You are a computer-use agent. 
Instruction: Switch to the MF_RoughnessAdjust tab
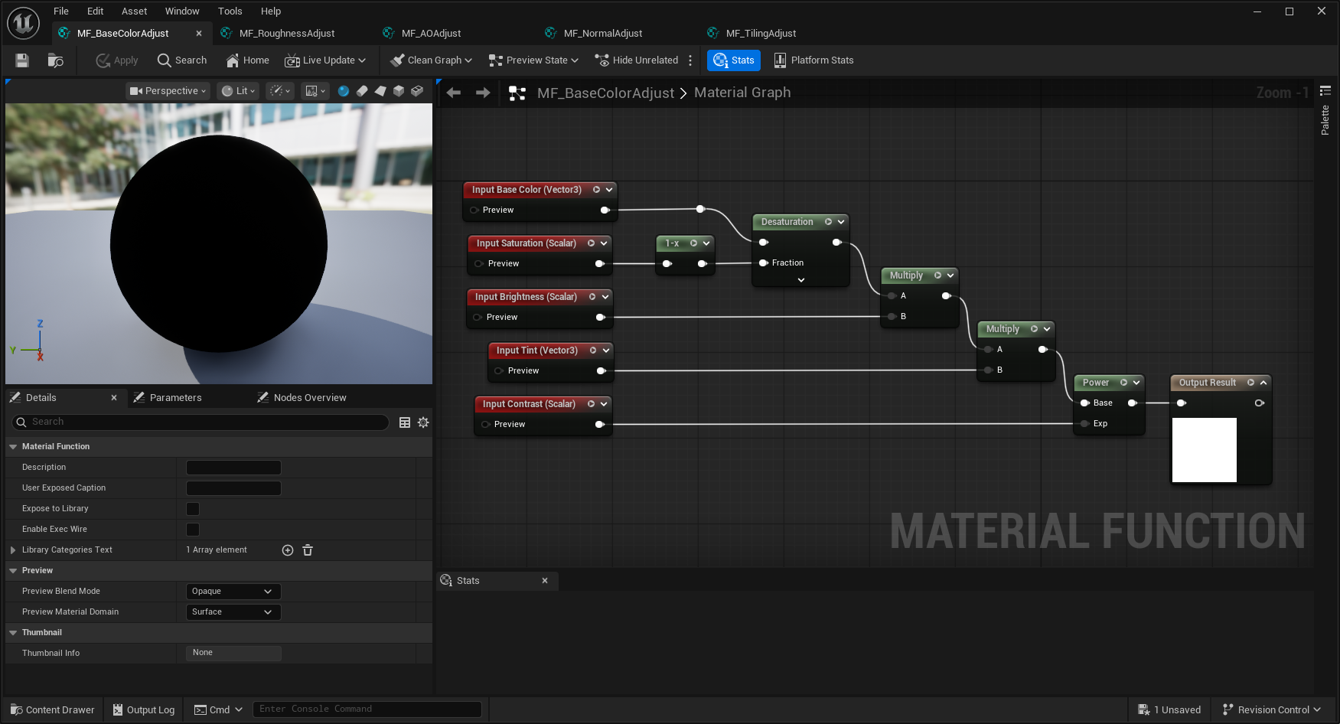pos(286,34)
